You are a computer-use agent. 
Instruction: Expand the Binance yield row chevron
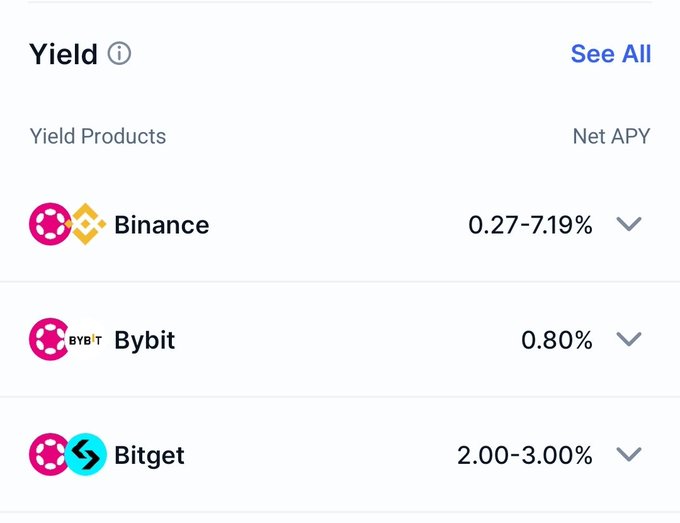(x=628, y=225)
